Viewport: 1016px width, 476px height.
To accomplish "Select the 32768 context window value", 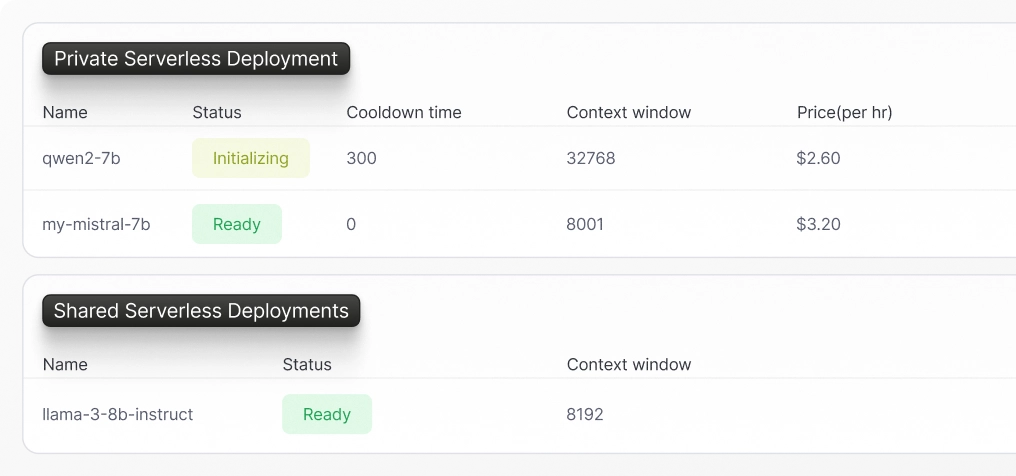I will click(x=590, y=158).
